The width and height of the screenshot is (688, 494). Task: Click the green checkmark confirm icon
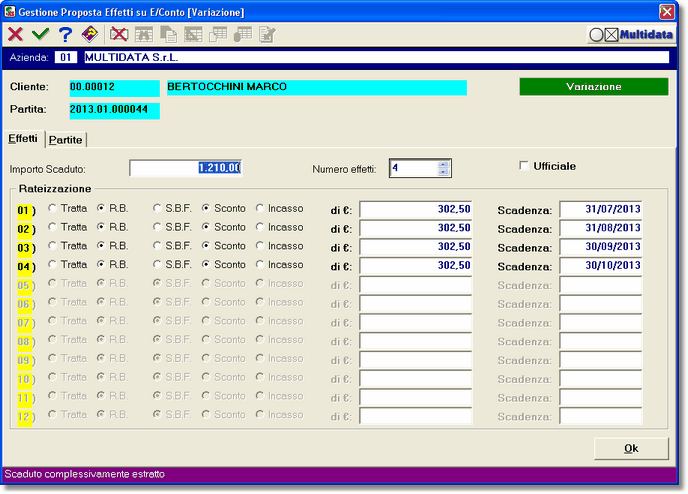click(x=40, y=34)
